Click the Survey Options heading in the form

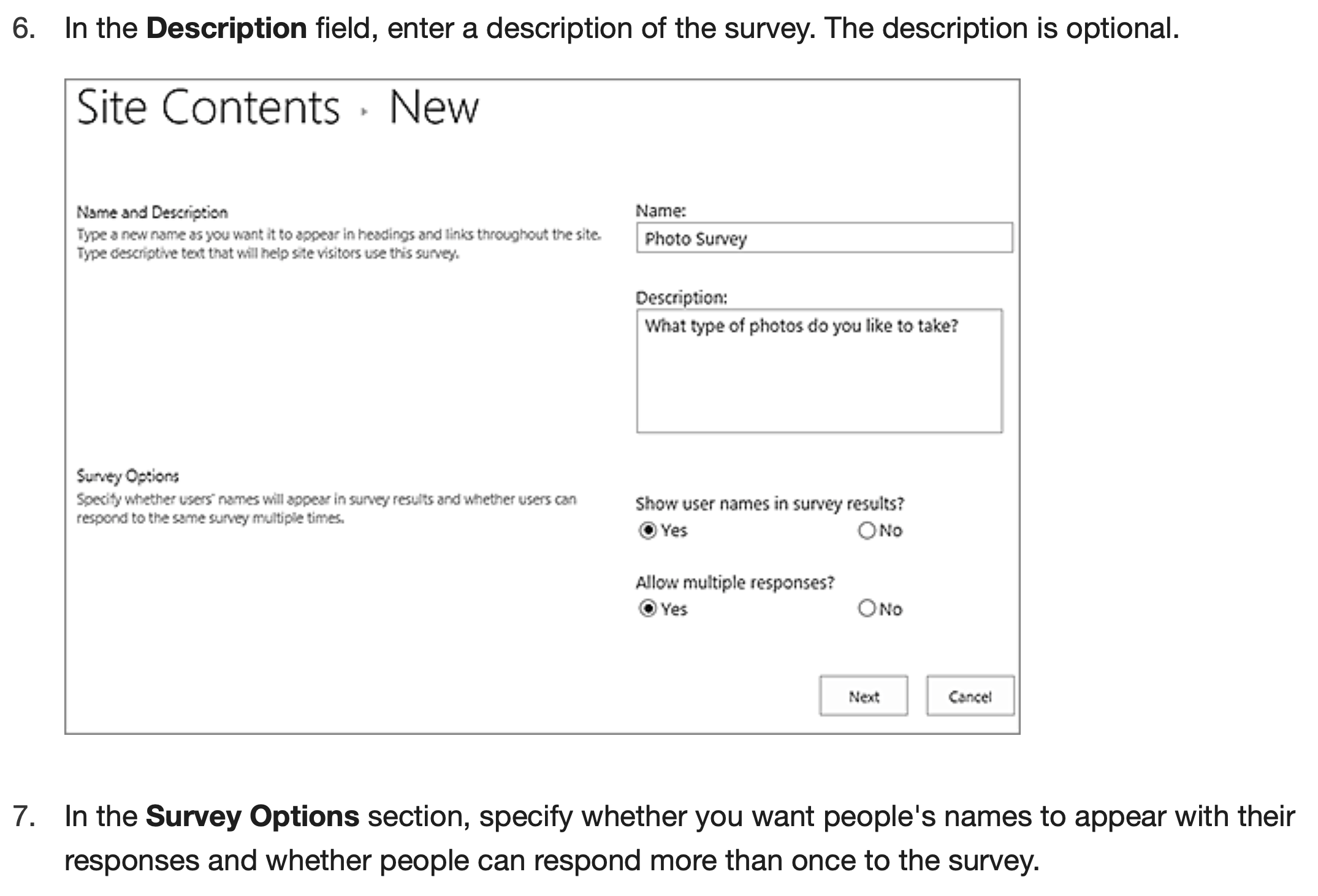[128, 476]
